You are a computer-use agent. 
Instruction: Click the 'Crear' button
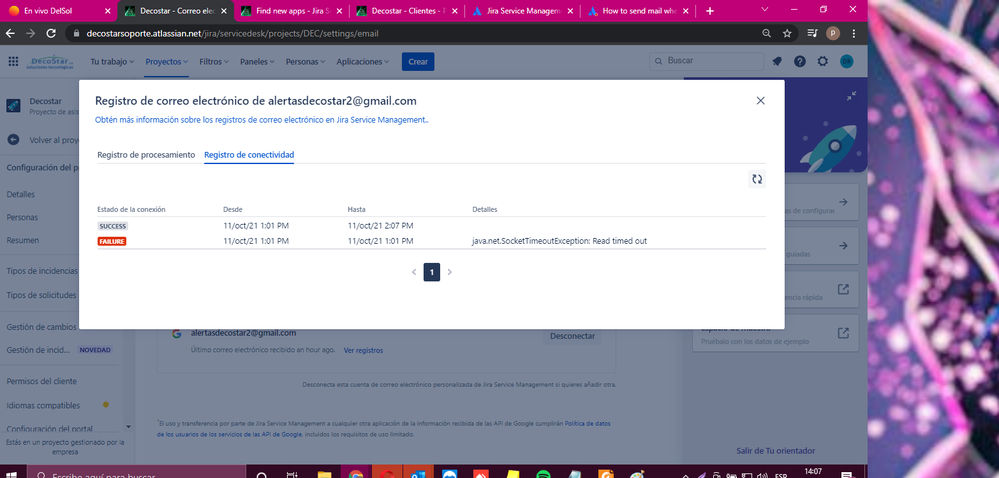pos(418,62)
